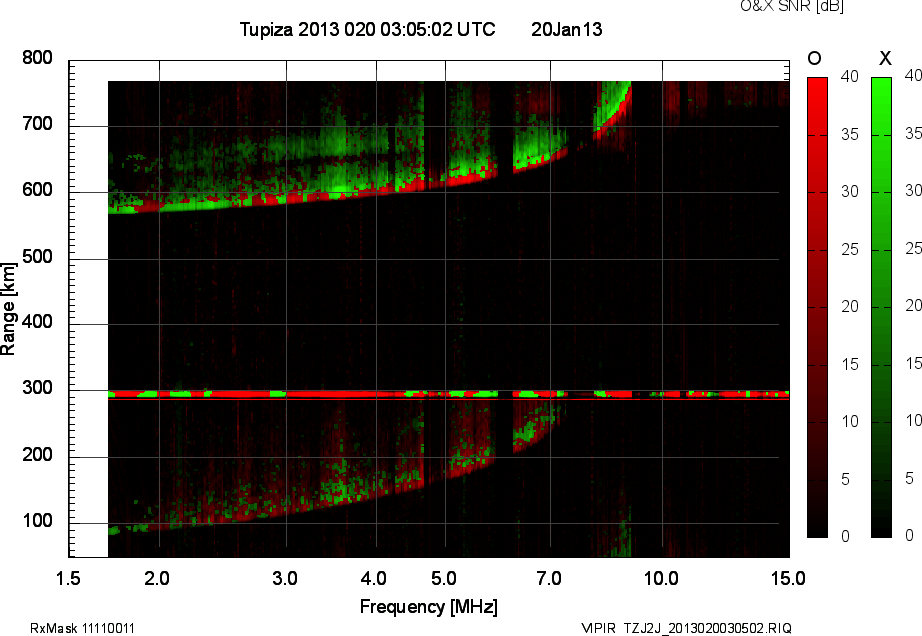Click the "O&X SNR [dB]" legend title

tap(791, 6)
